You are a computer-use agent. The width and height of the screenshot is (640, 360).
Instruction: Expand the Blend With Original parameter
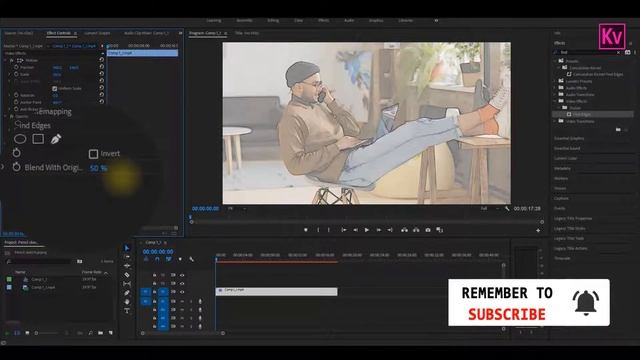click(3, 167)
